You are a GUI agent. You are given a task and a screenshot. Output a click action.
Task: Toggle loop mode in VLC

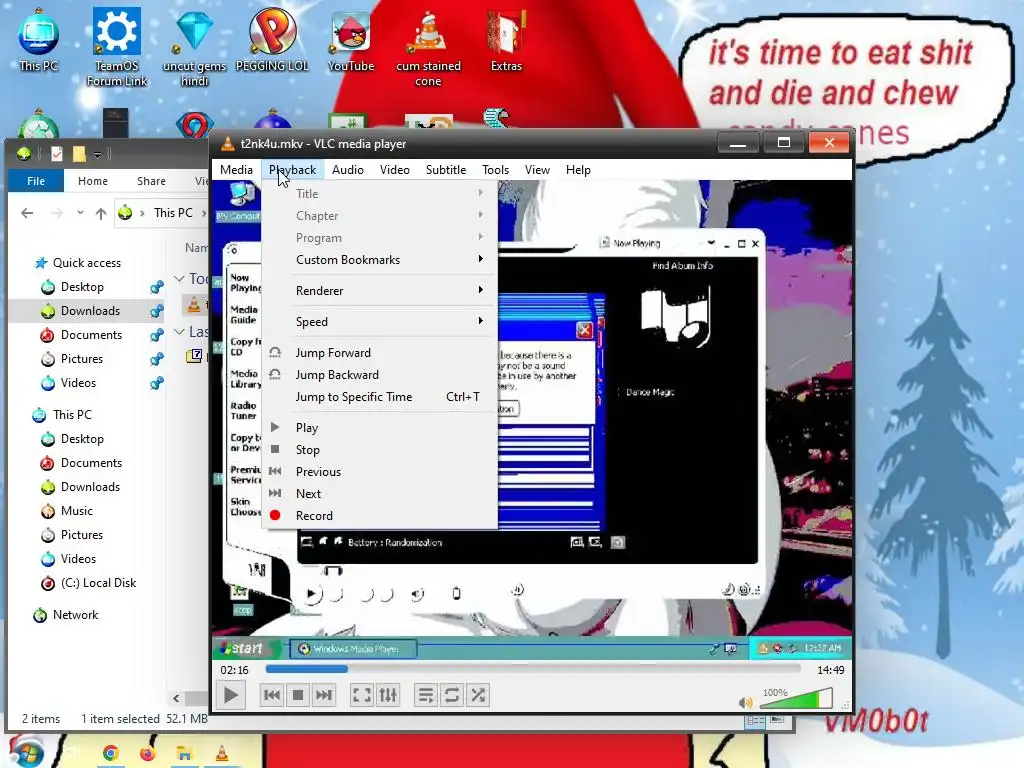452,696
